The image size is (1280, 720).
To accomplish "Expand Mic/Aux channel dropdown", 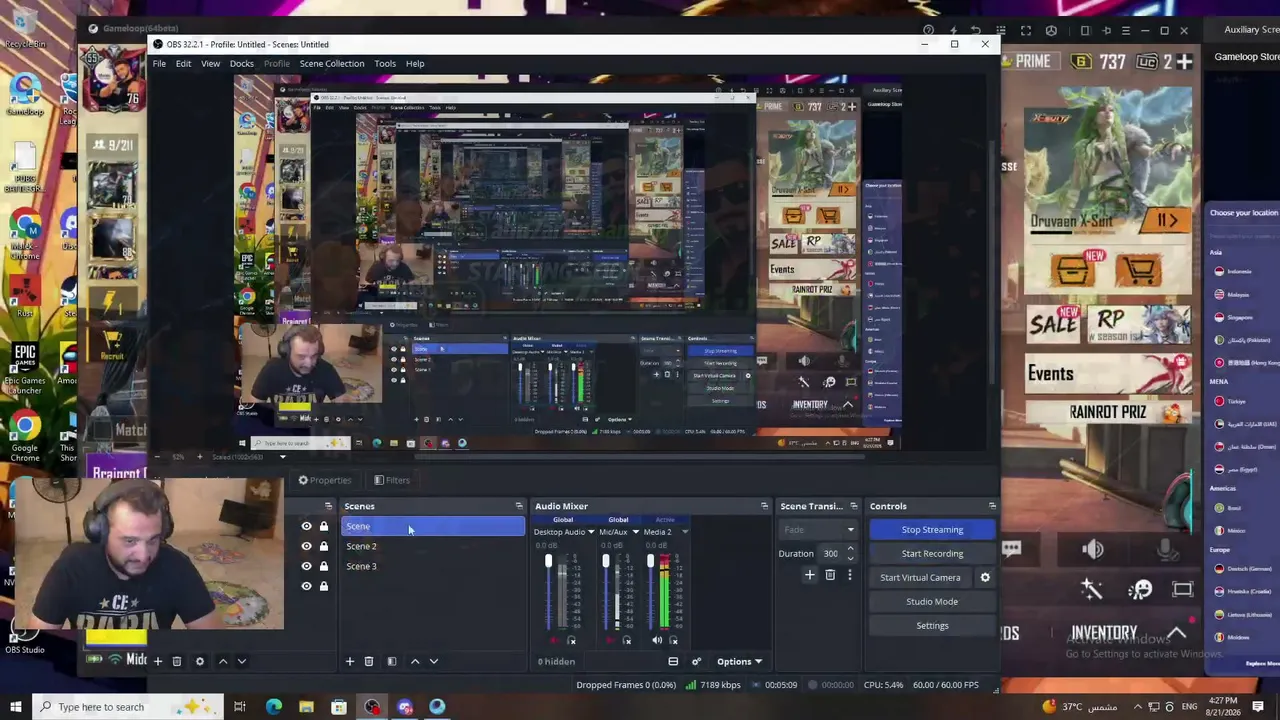I will (635, 533).
